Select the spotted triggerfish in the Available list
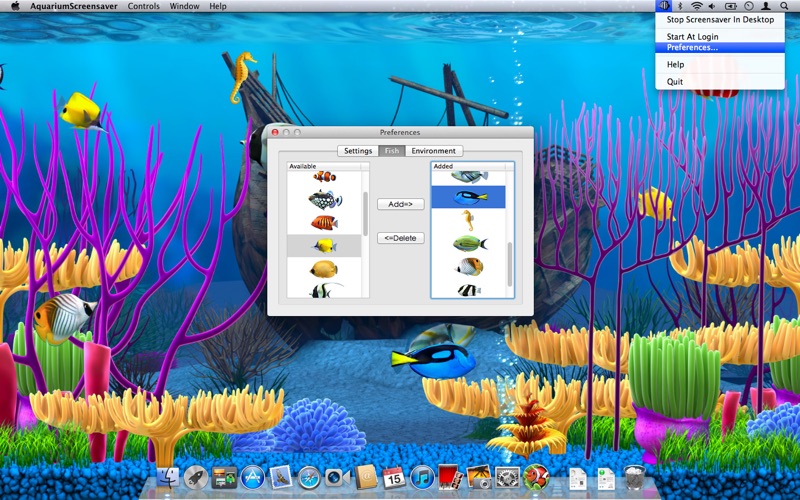Screen dimensions: 800x500 click(324, 199)
